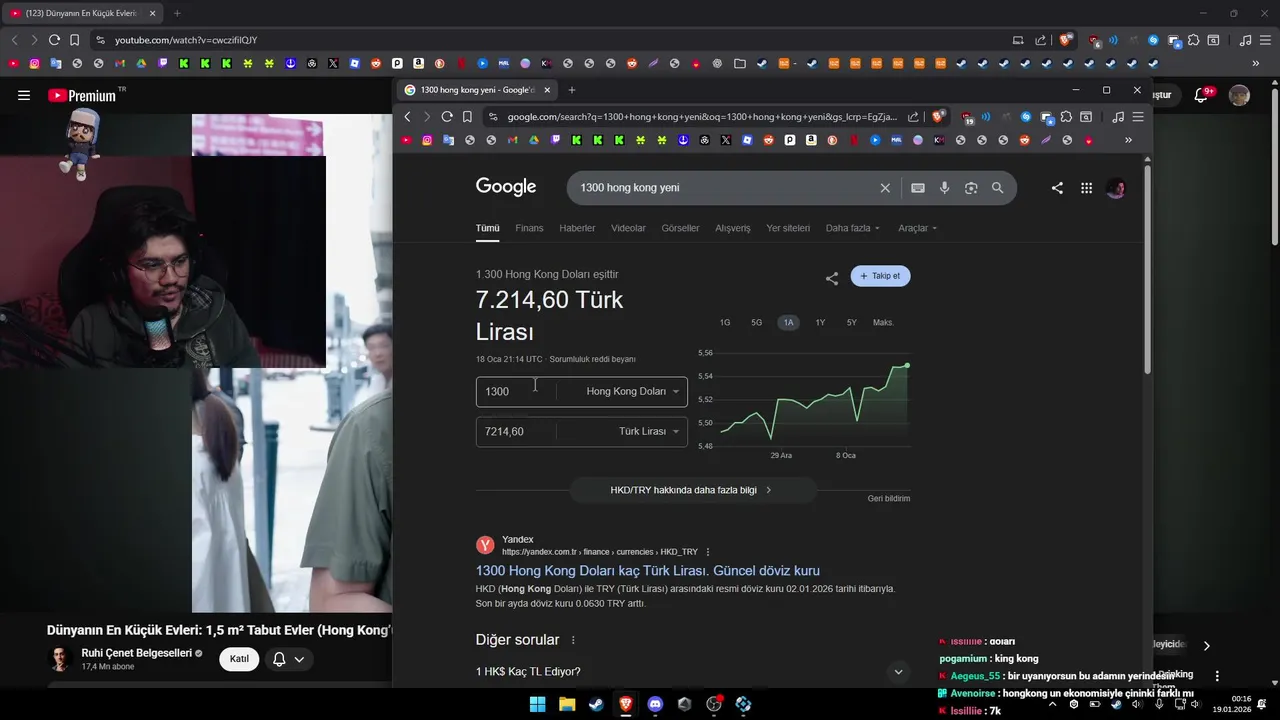Select the 1A chart range
Viewport: 1280px width, 720px height.
(x=788, y=323)
